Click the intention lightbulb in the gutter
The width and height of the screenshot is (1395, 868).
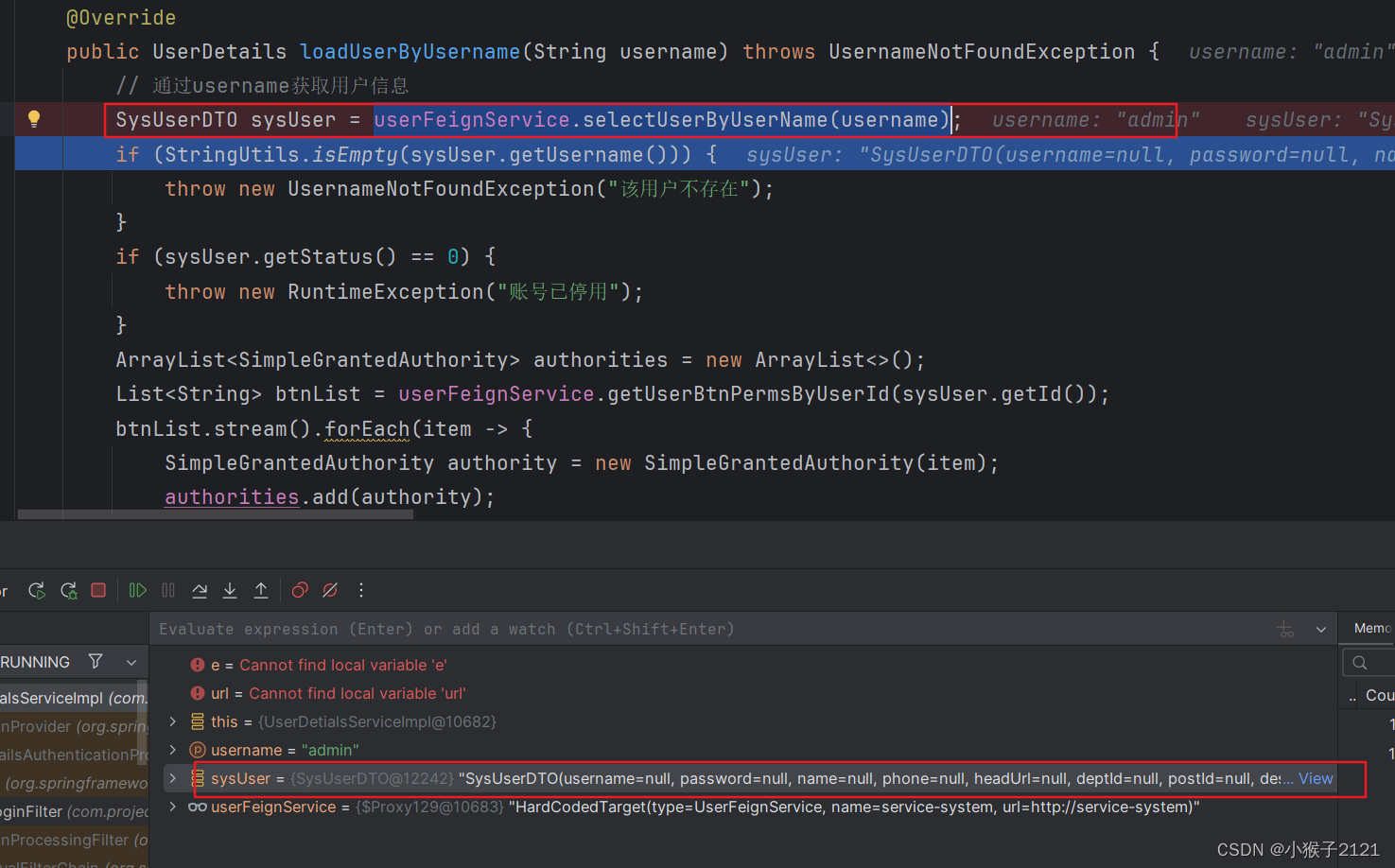(35, 119)
